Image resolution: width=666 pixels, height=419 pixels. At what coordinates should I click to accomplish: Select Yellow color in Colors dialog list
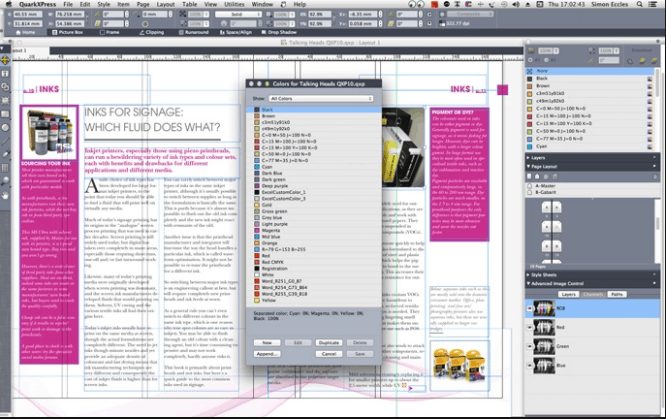pyautogui.click(x=313, y=300)
